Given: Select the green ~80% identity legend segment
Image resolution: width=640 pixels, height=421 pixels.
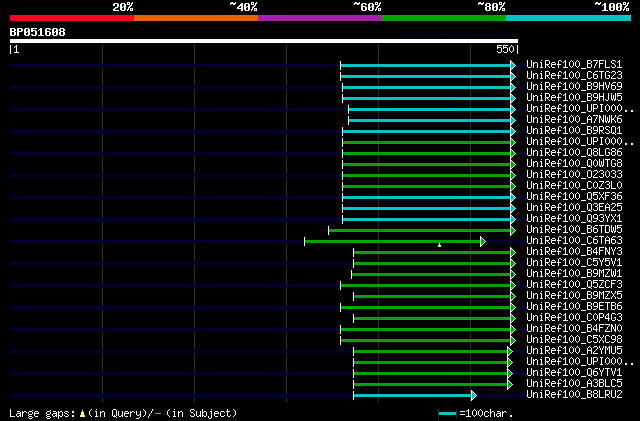Looking at the screenshot, I should 444,18.
